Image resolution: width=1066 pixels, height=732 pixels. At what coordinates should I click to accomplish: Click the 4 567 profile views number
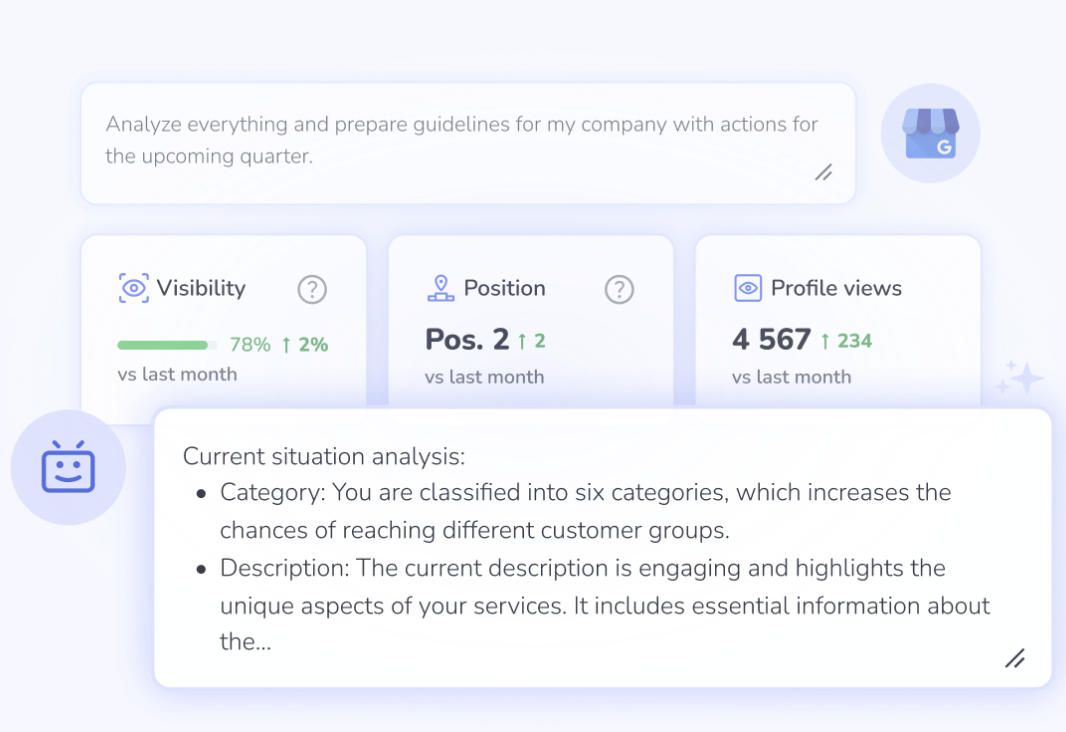coord(772,339)
